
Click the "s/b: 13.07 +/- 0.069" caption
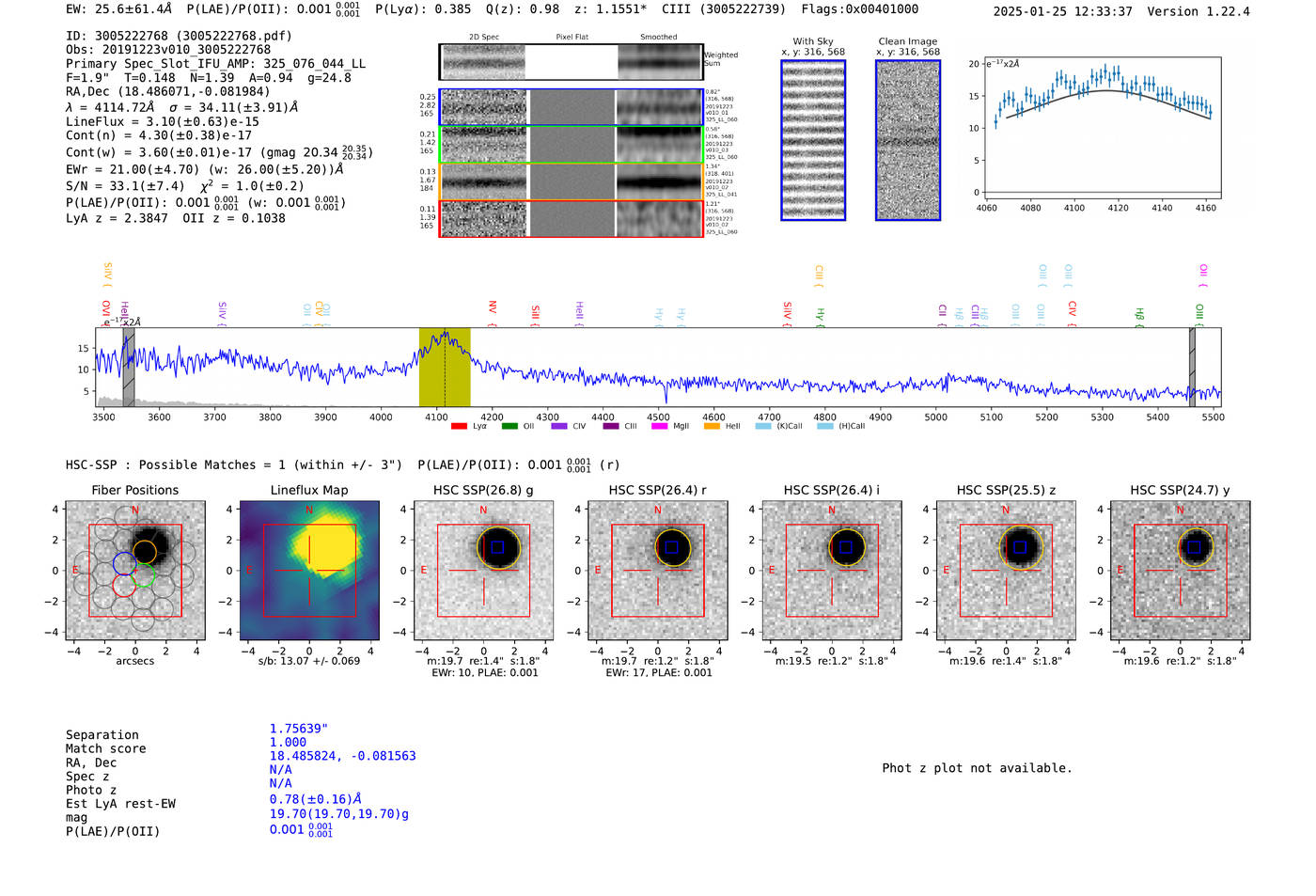pos(309,661)
